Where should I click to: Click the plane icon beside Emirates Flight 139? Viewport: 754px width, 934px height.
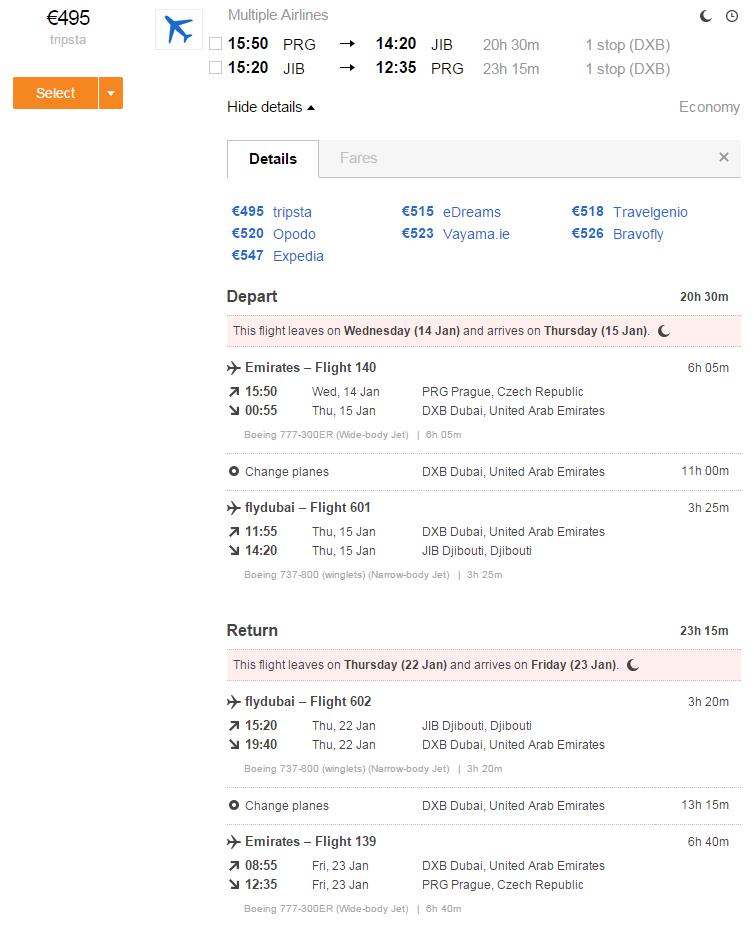click(233, 842)
